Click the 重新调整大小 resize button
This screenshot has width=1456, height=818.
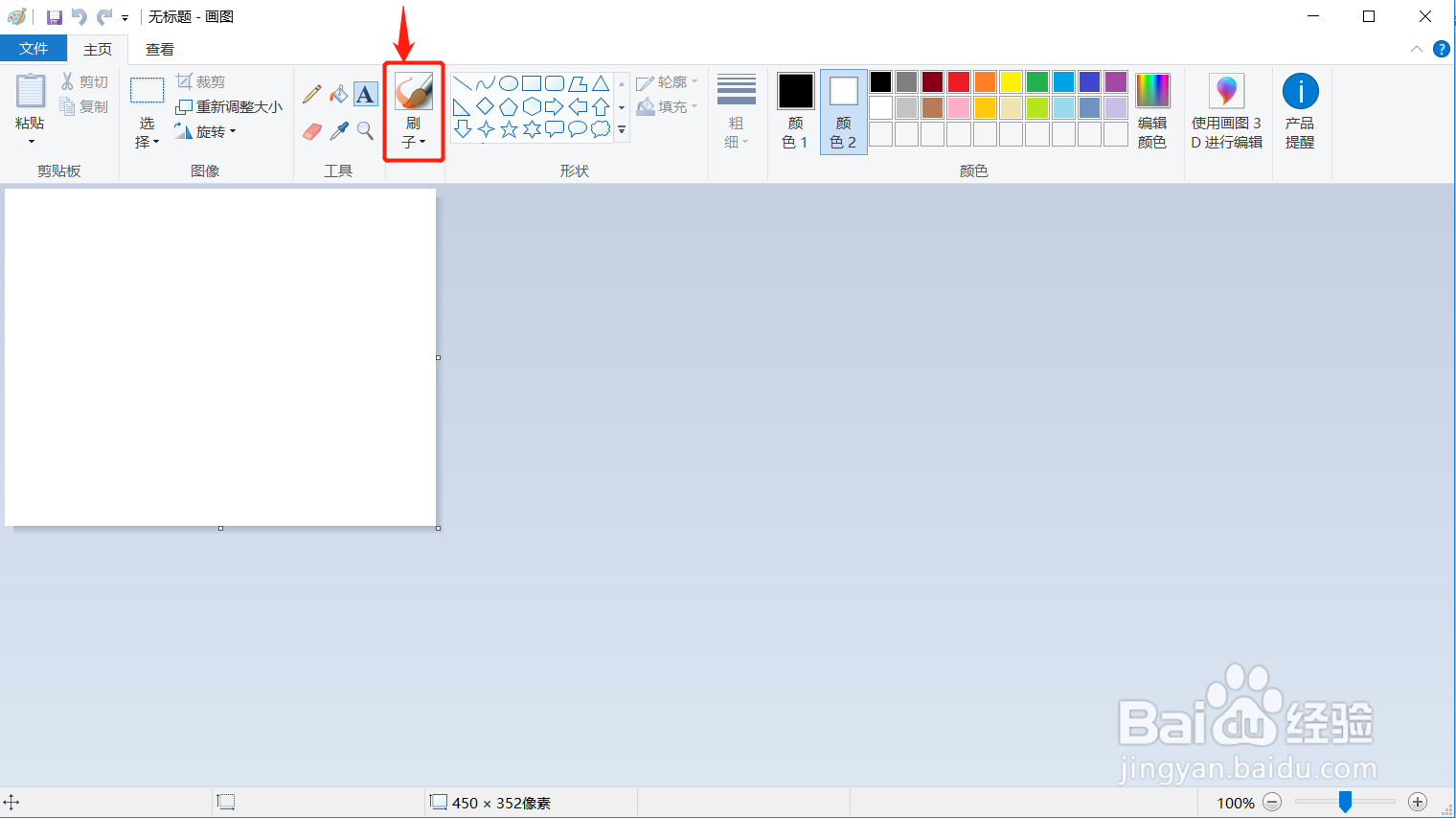[229, 106]
